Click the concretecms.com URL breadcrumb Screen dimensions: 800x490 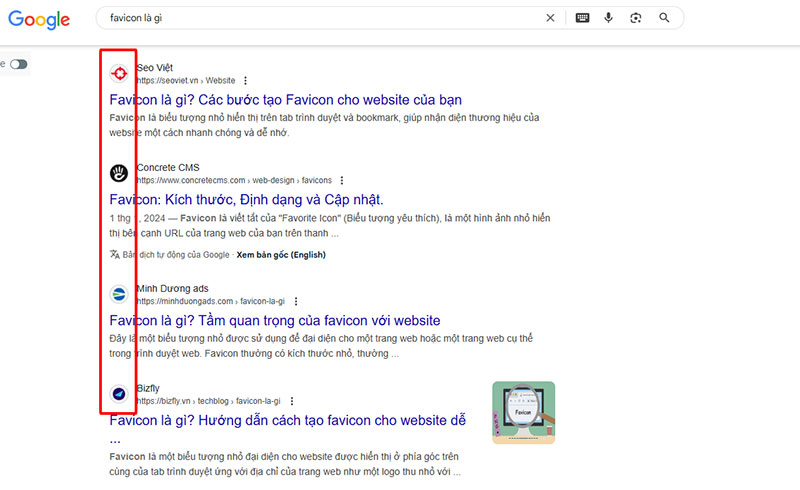click(x=234, y=180)
